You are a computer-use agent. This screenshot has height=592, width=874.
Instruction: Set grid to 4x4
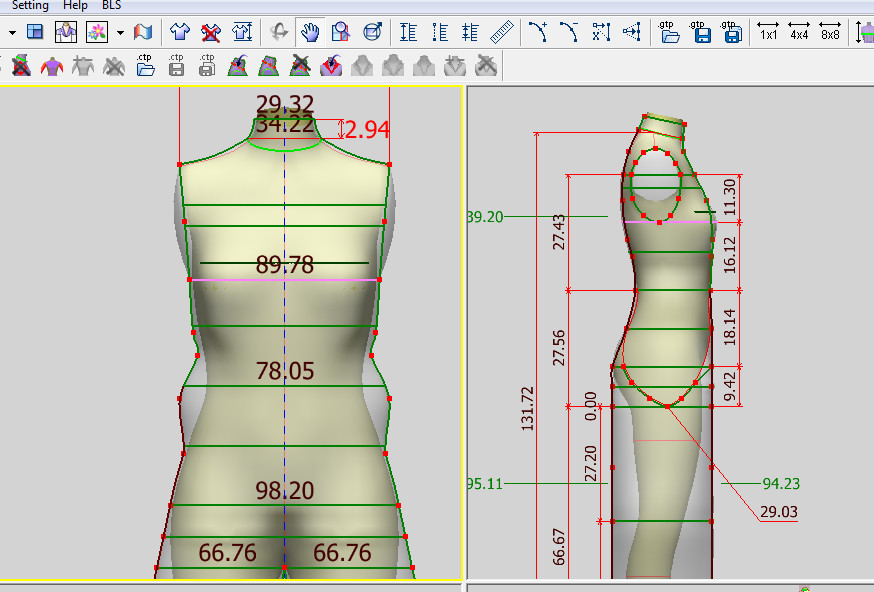point(799,32)
